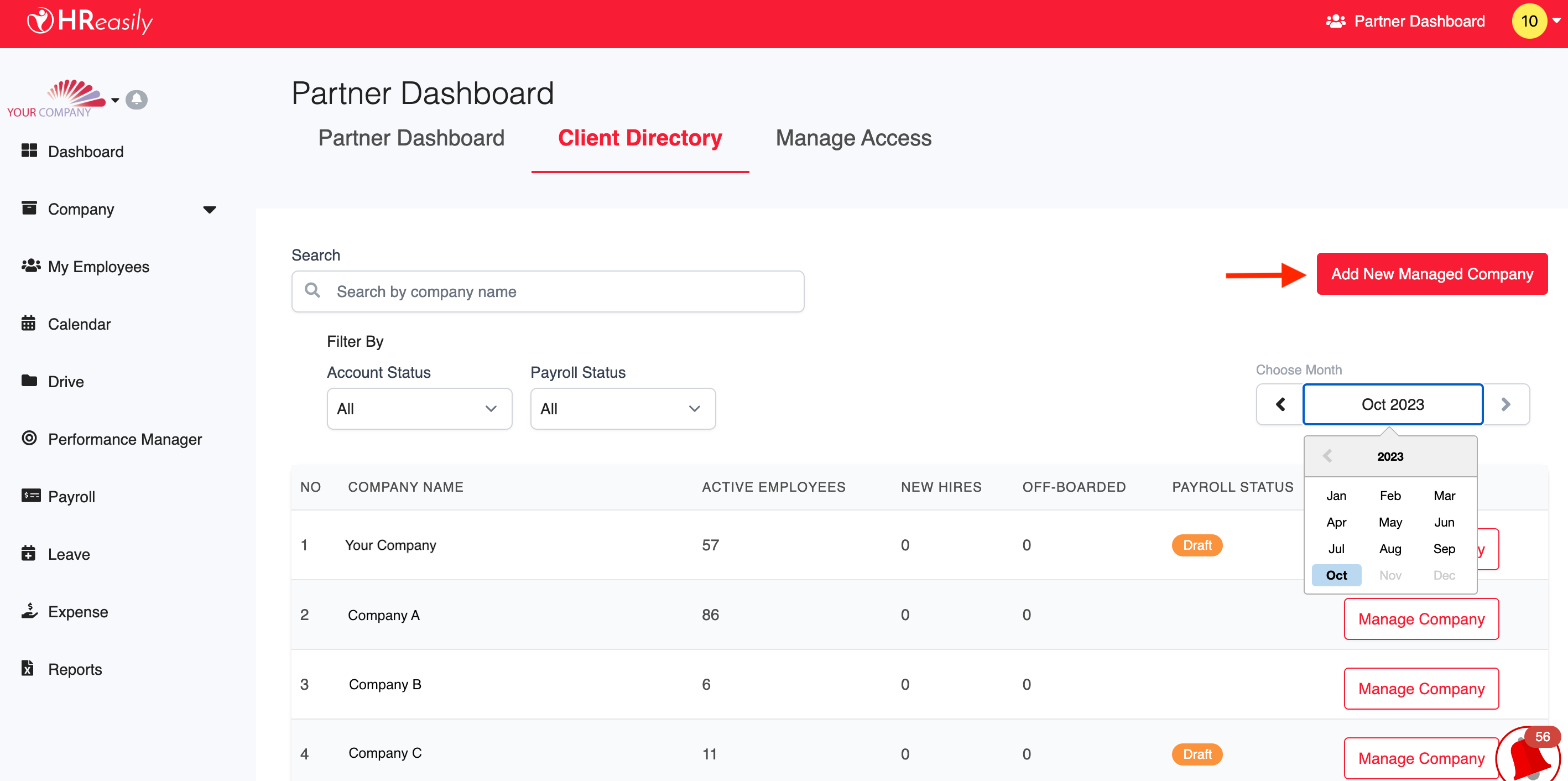
Task: Click the My Employees people icon
Action: 30,266
